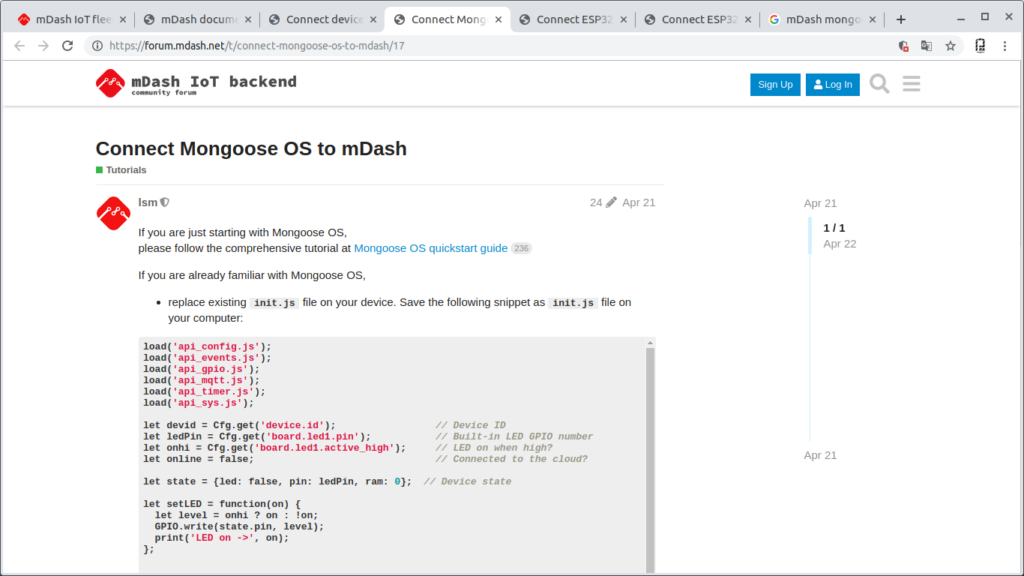The image size is (1024, 576).
Task: Open the translate page icon
Action: tap(926, 46)
